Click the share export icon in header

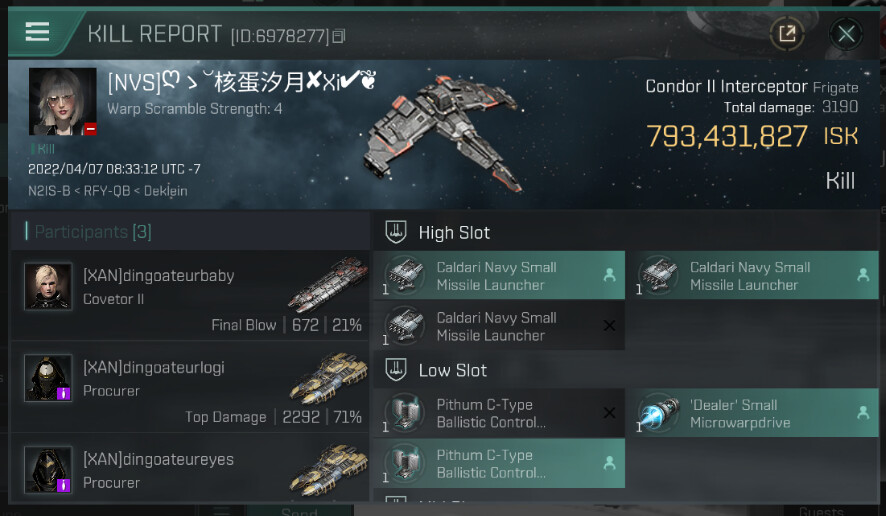click(787, 34)
